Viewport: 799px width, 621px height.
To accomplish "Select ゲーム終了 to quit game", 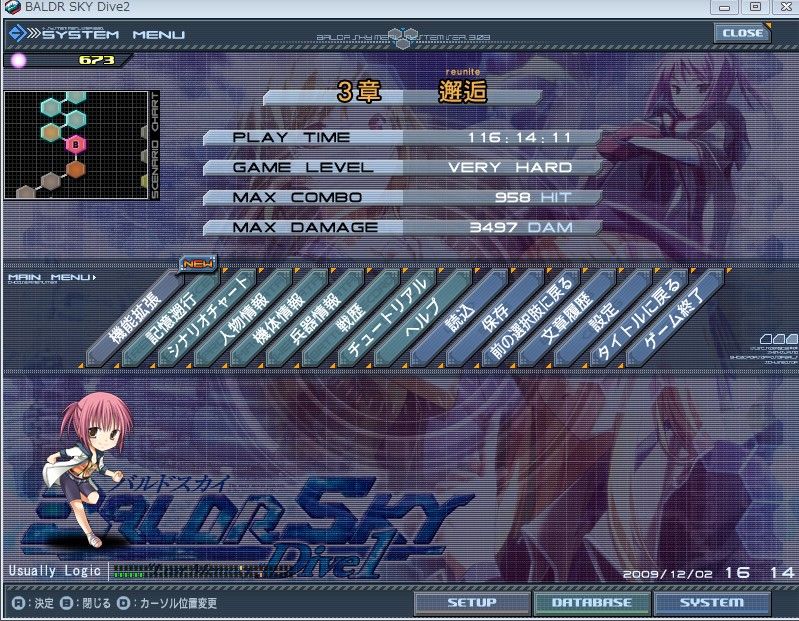I will 675,318.
